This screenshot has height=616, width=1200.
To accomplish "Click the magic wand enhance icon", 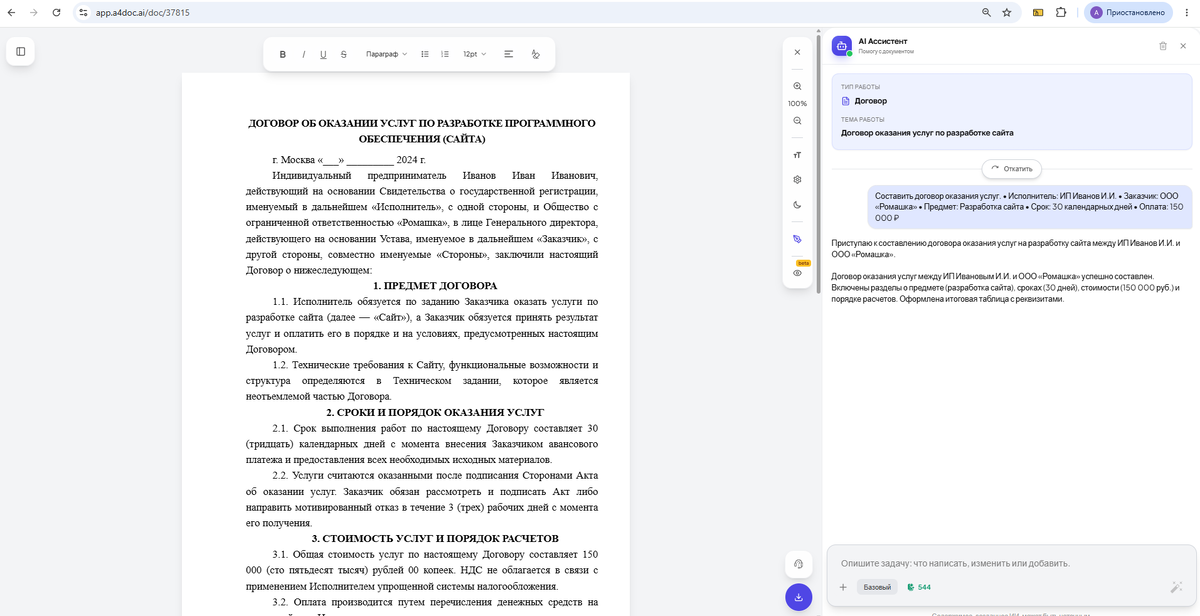I will click(x=1176, y=587).
